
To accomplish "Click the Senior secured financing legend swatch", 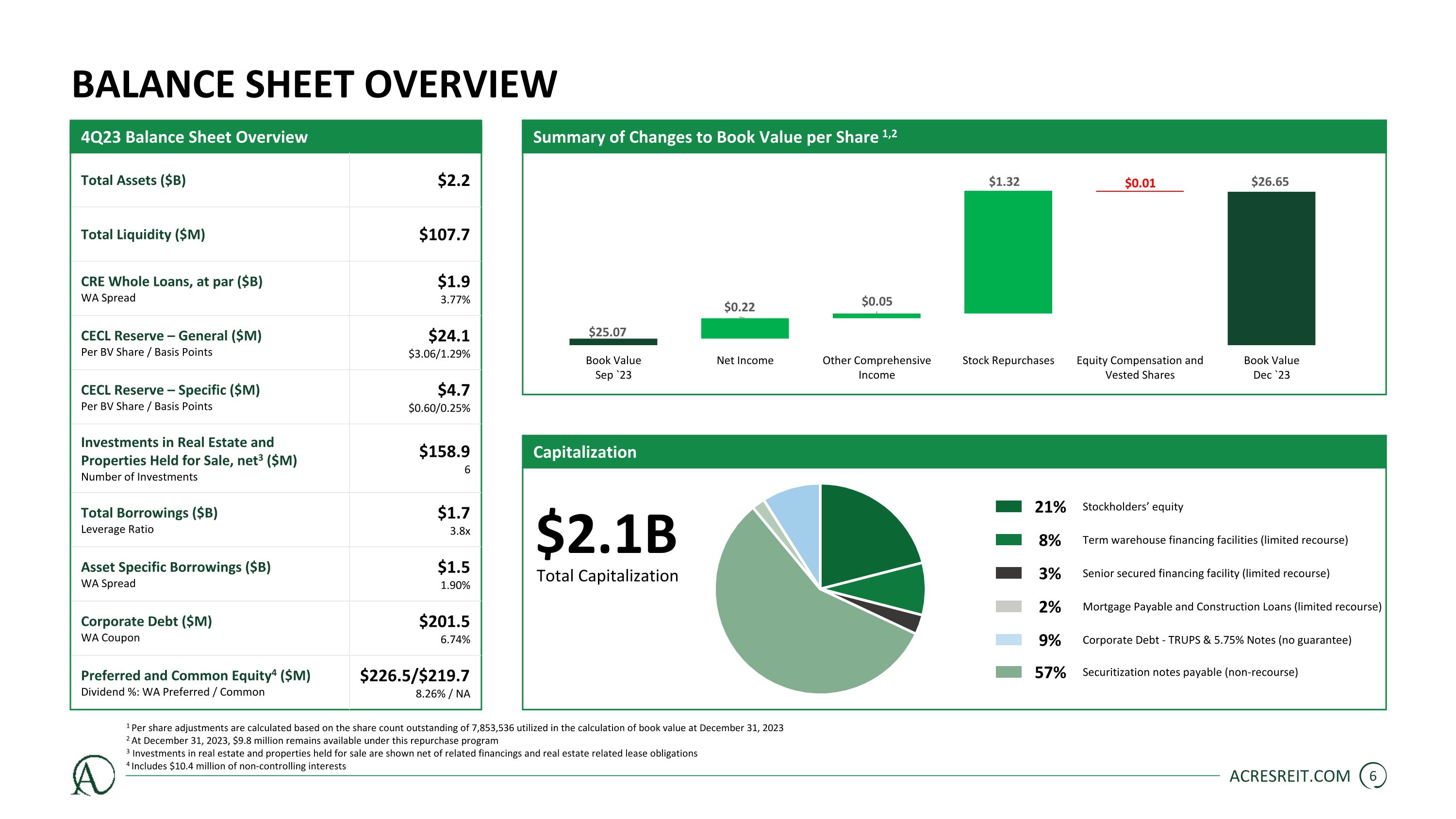I will pos(1009,573).
